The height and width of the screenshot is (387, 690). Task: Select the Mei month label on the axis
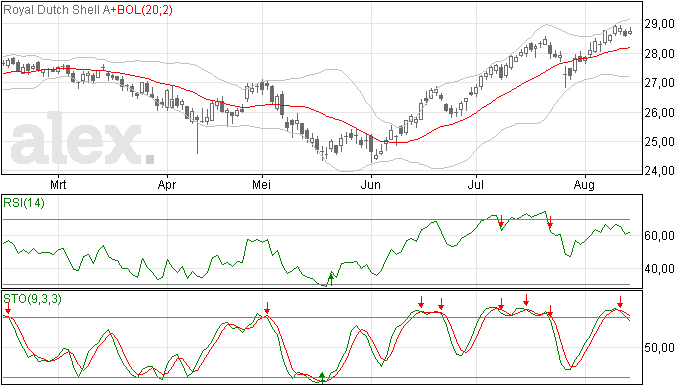(x=261, y=184)
